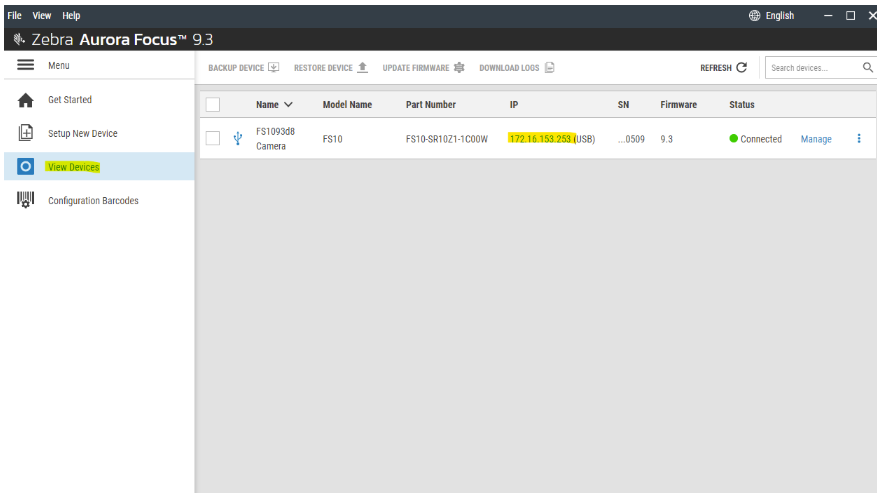The width and height of the screenshot is (880, 493).
Task: Click the Update Firmware chip icon
Action: tap(459, 67)
